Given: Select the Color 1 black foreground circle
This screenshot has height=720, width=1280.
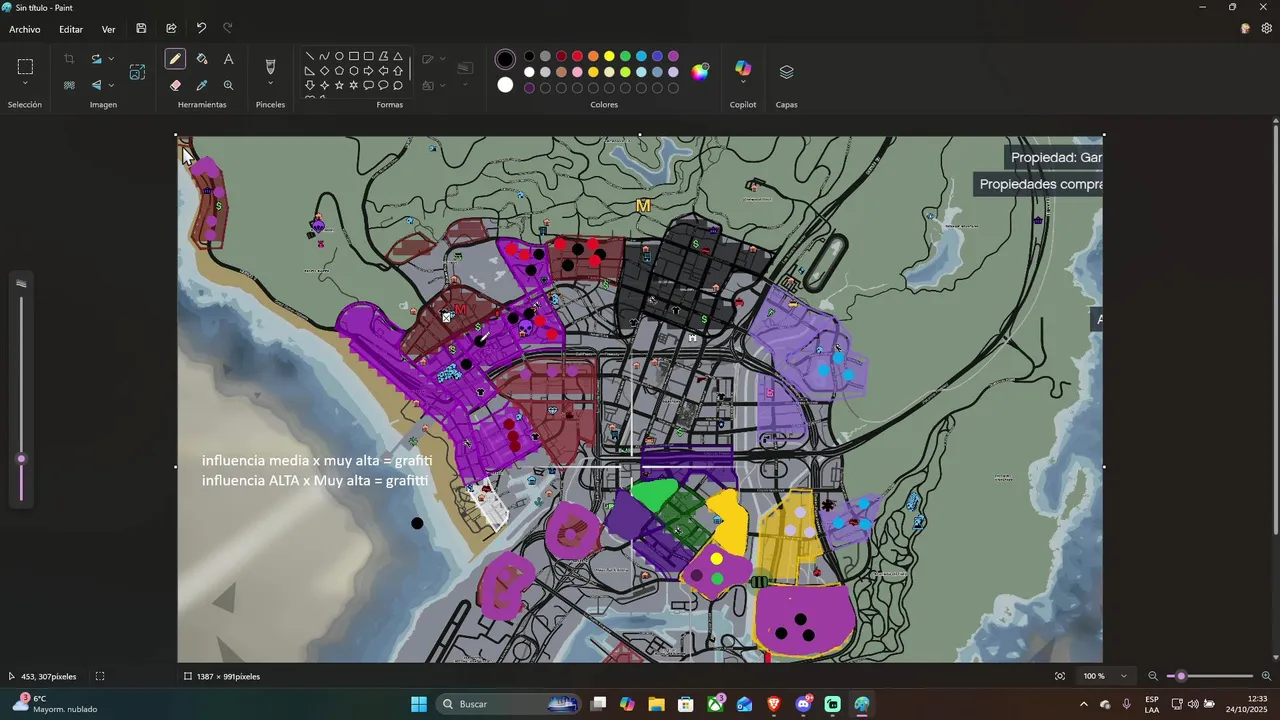Looking at the screenshot, I should click(505, 60).
